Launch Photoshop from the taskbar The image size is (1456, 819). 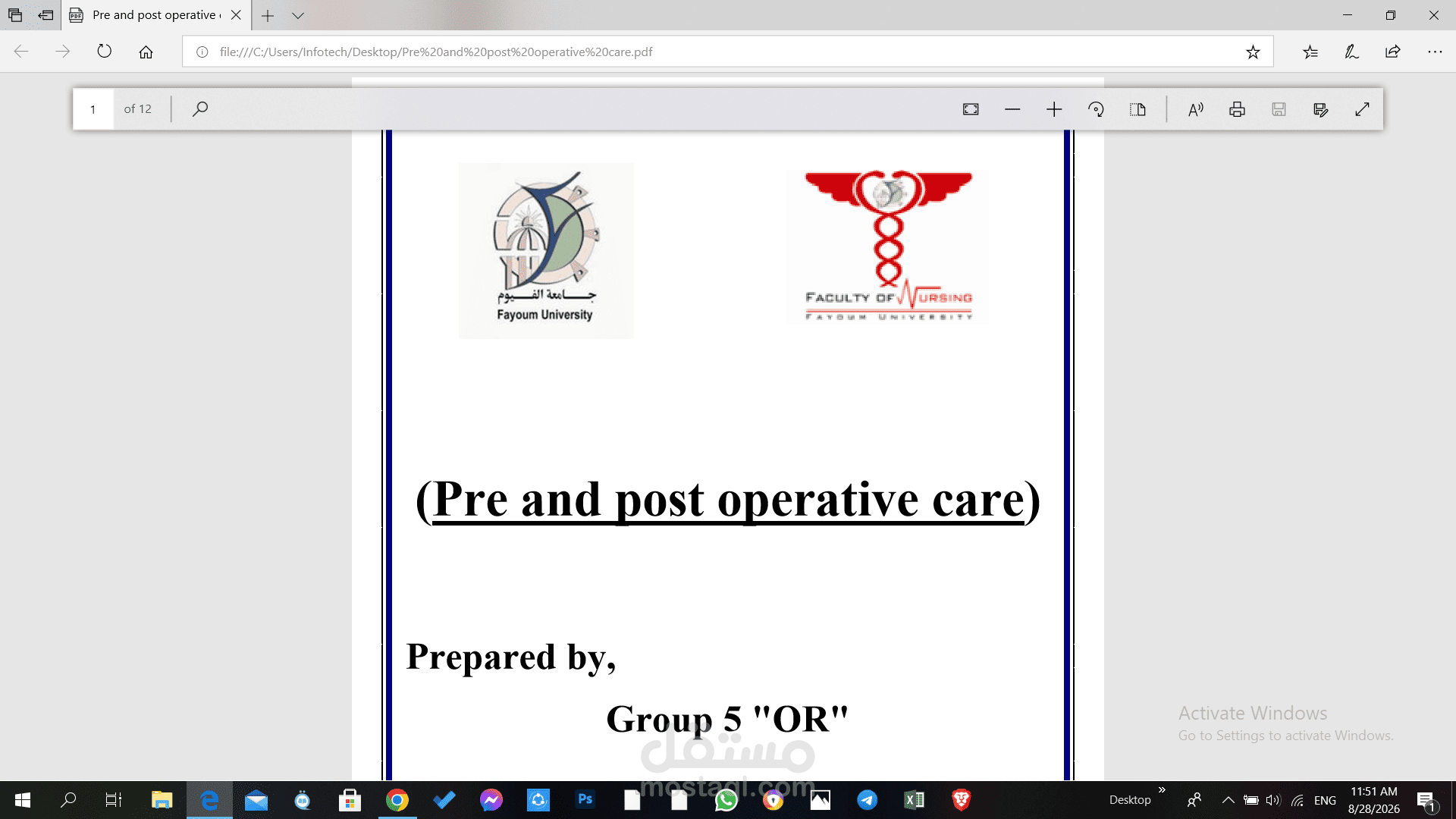(x=585, y=800)
